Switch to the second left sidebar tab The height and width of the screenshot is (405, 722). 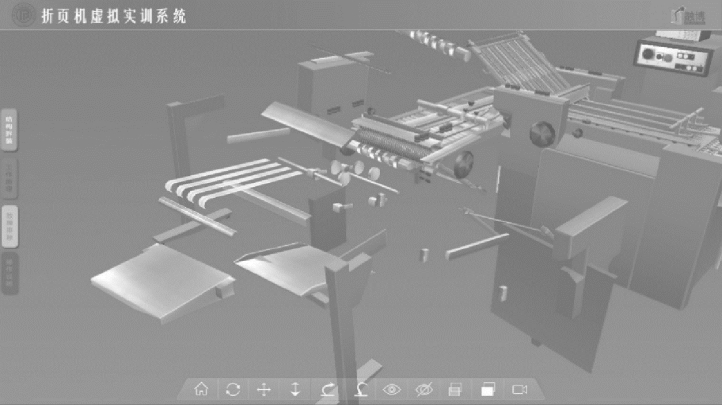point(9,179)
